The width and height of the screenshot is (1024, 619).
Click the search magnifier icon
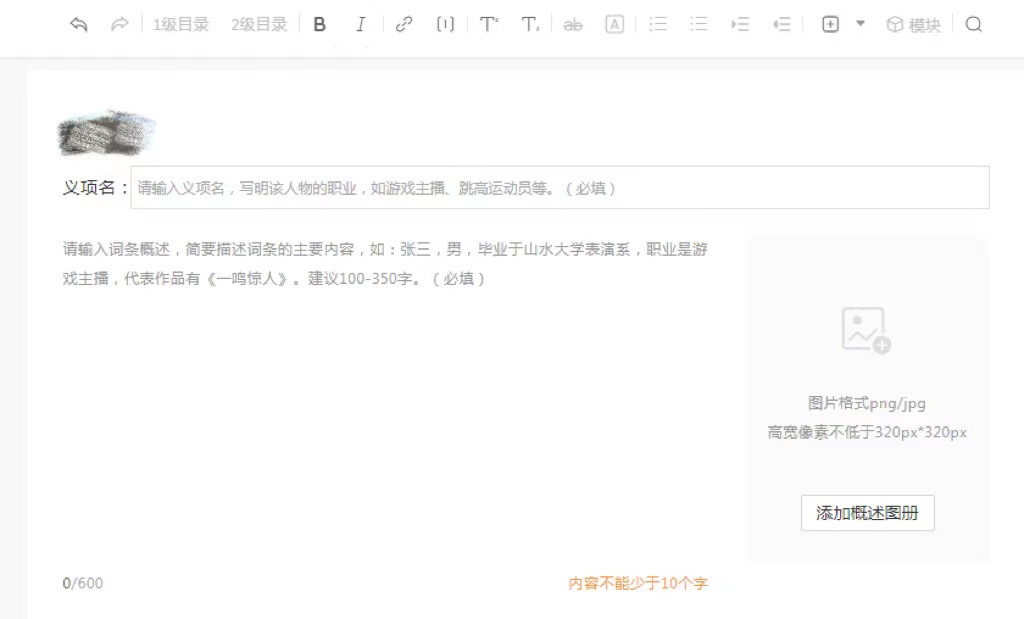pyautogui.click(x=973, y=23)
